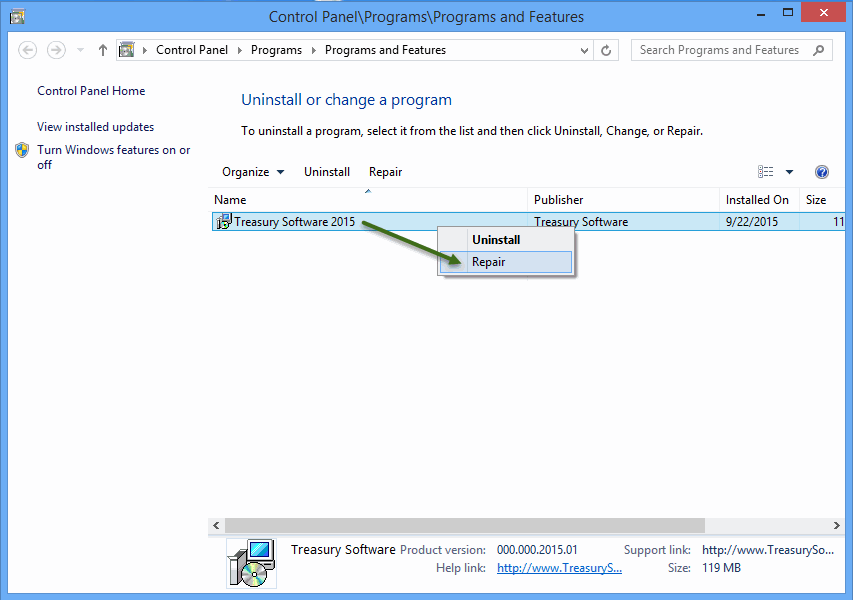Open the address bar history chevron
Image resolution: width=853 pixels, height=600 pixels.
(x=581, y=49)
